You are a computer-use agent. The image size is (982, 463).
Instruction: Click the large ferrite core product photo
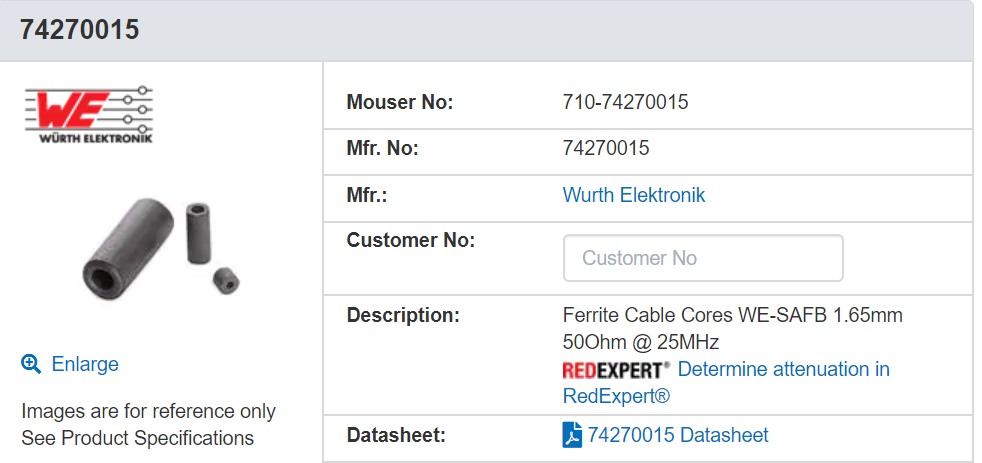point(128,249)
